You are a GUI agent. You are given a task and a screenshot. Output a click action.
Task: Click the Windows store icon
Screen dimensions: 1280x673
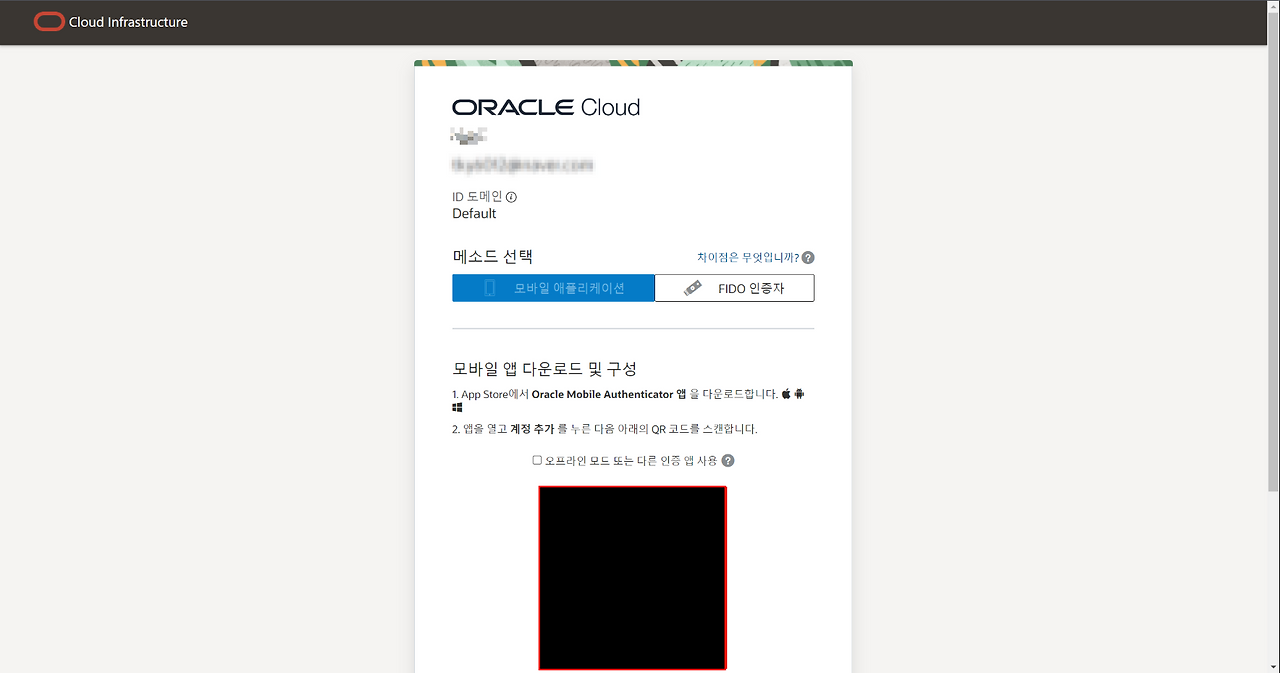pyautogui.click(x=457, y=408)
